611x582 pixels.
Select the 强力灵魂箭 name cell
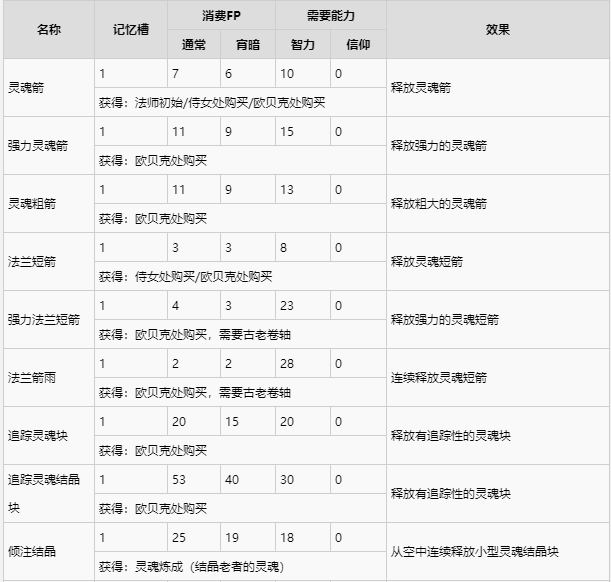[49, 146]
